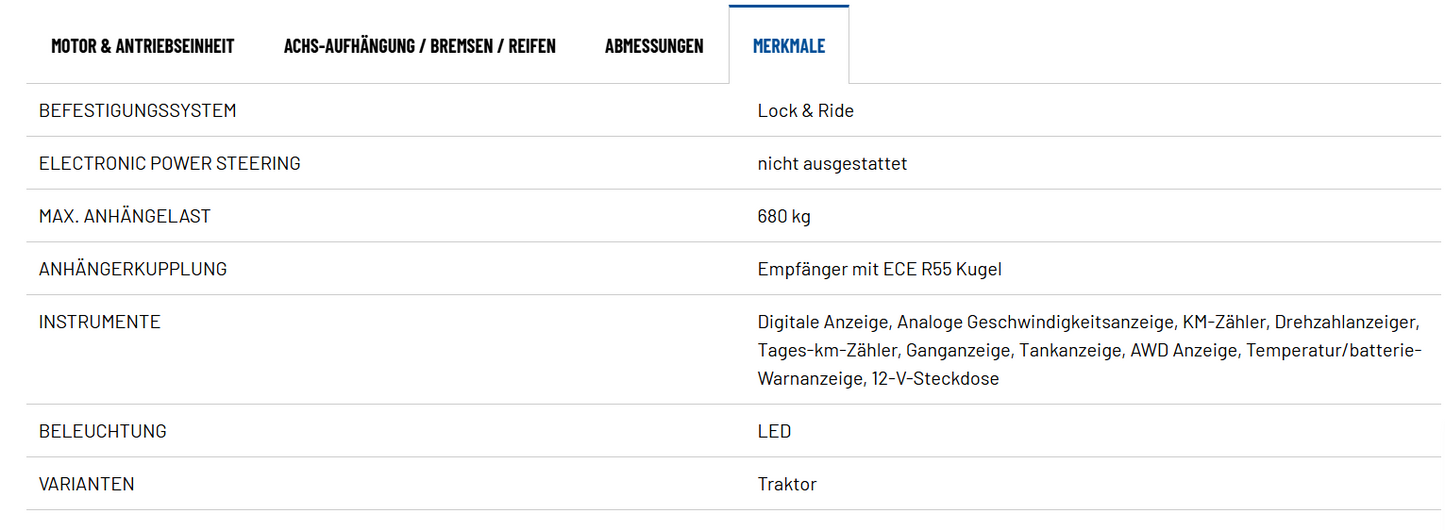The image size is (1445, 530).
Task: Select the 'nicht ausgestattet' value text
Action: [832, 164]
